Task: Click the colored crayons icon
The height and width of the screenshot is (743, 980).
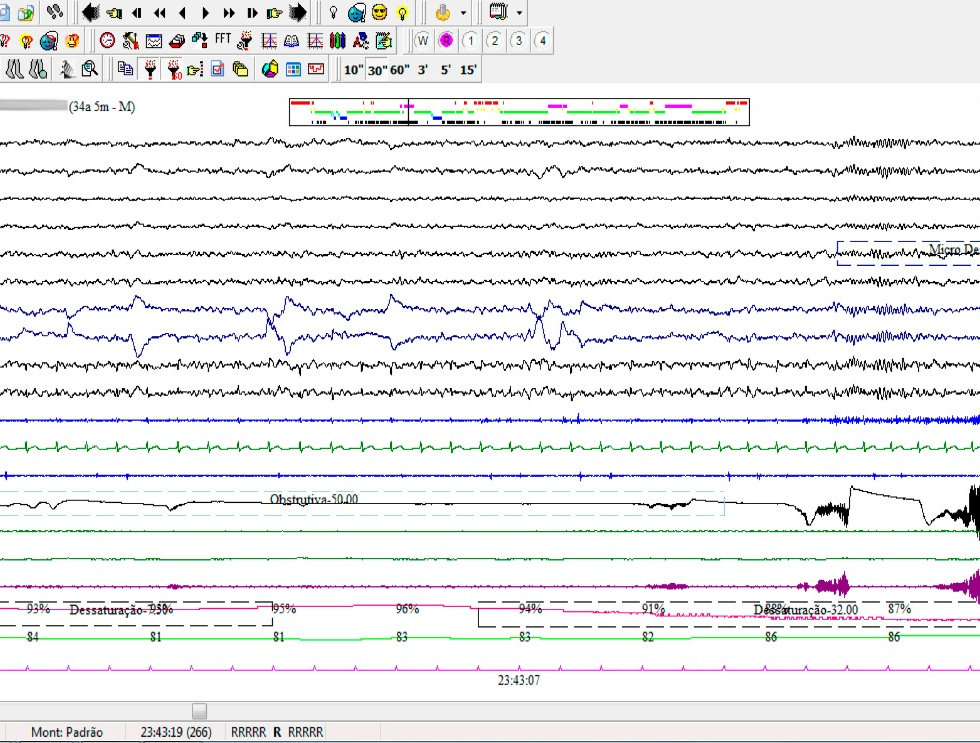Action: click(x=338, y=41)
